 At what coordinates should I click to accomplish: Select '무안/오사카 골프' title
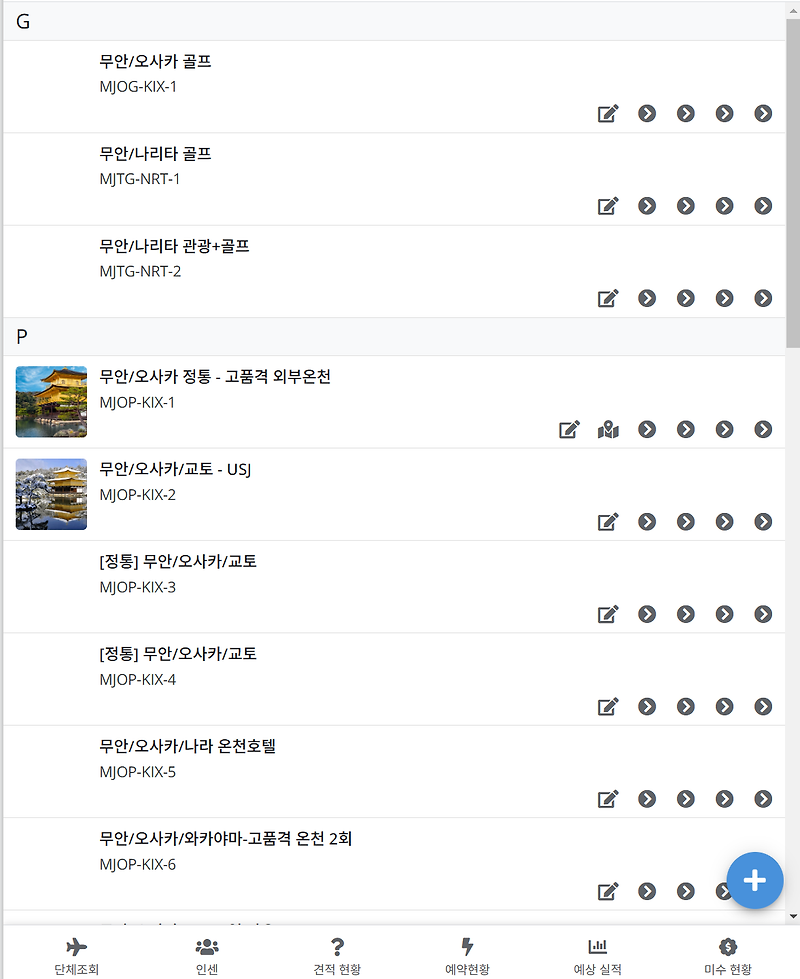[156, 61]
